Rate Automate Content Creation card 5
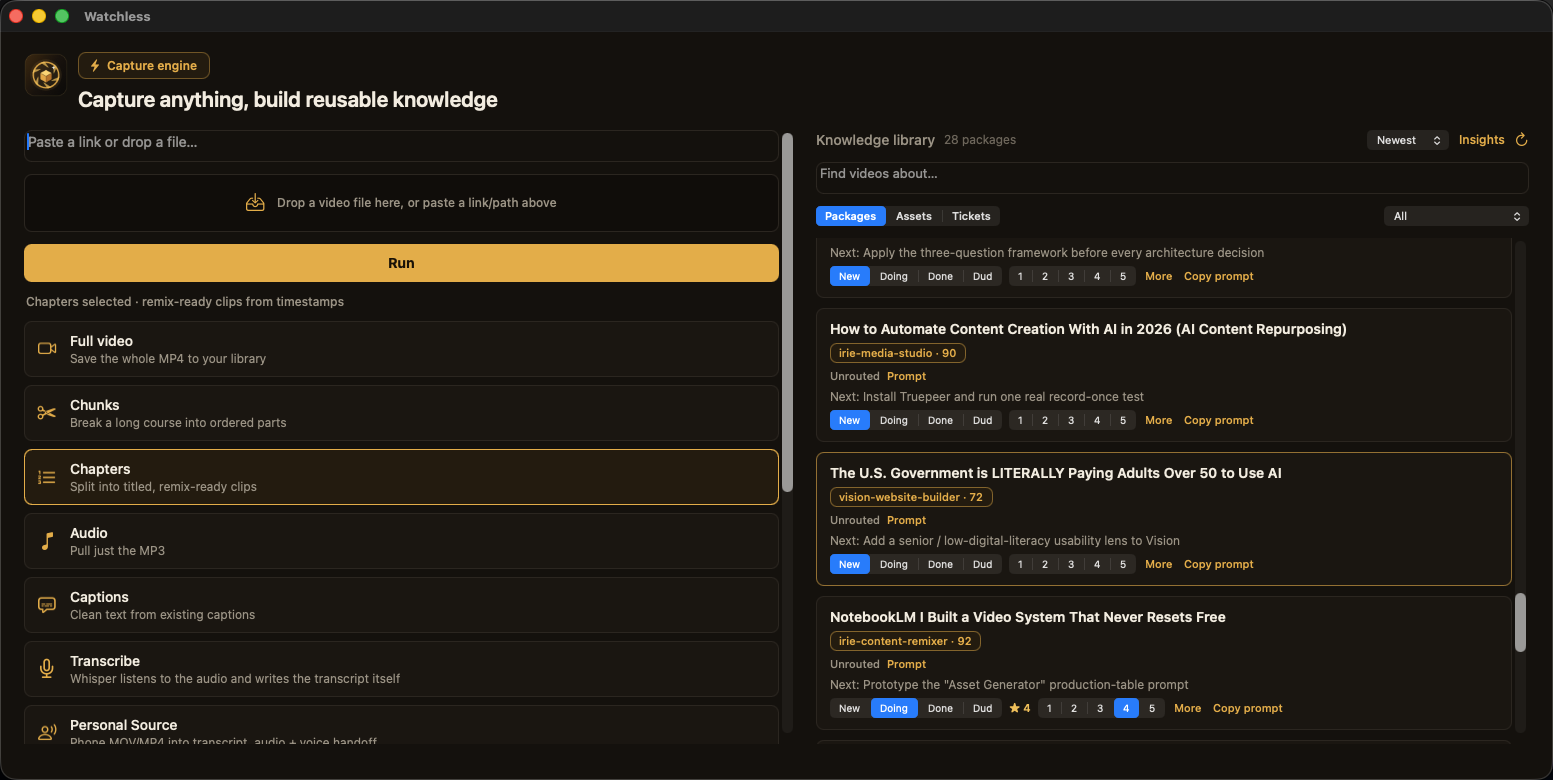Image resolution: width=1553 pixels, height=780 pixels. tap(1123, 420)
